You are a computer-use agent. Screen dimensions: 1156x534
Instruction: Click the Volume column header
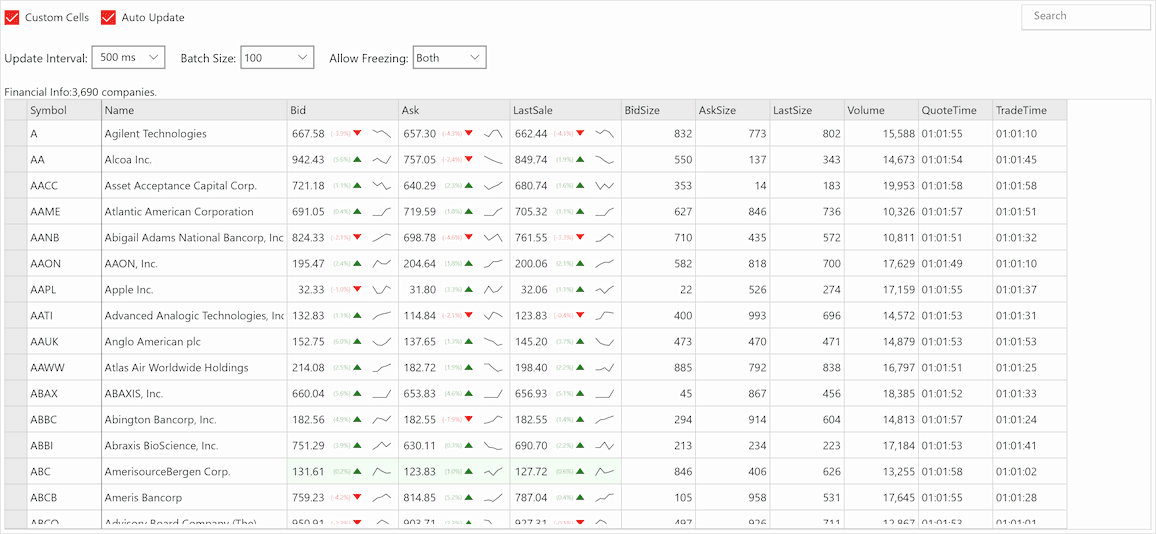pyautogui.click(x=882, y=110)
